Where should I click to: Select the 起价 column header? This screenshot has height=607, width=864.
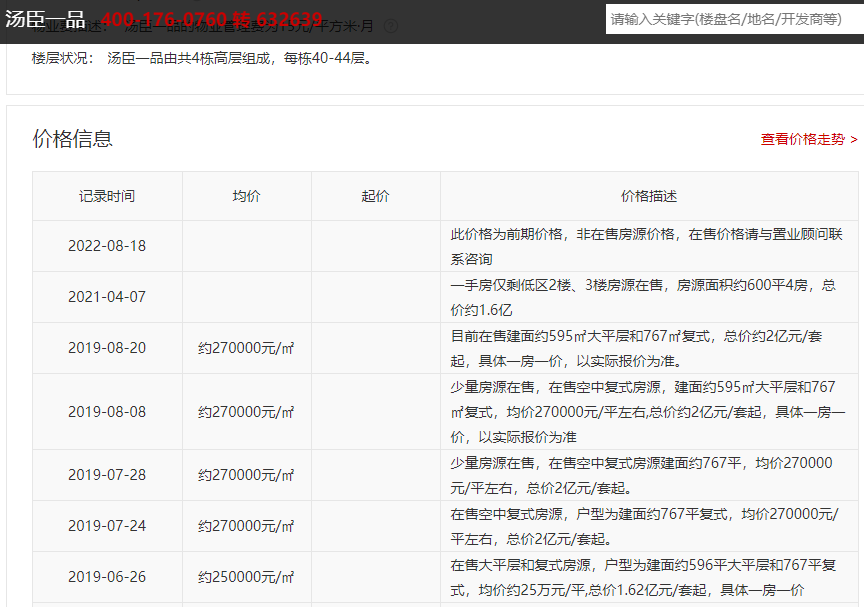pos(375,196)
